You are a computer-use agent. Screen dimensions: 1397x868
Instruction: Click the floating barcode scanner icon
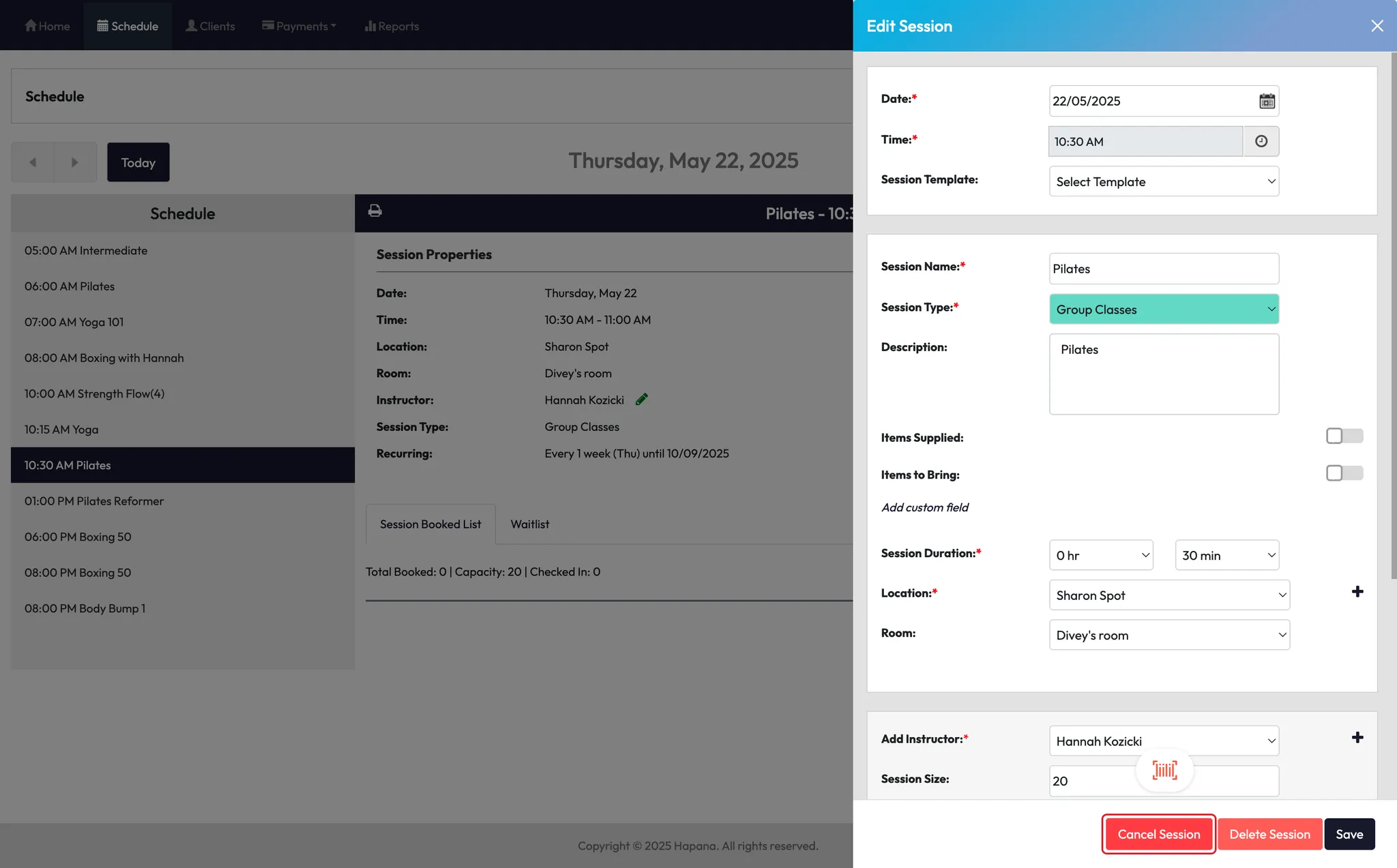tap(1164, 770)
